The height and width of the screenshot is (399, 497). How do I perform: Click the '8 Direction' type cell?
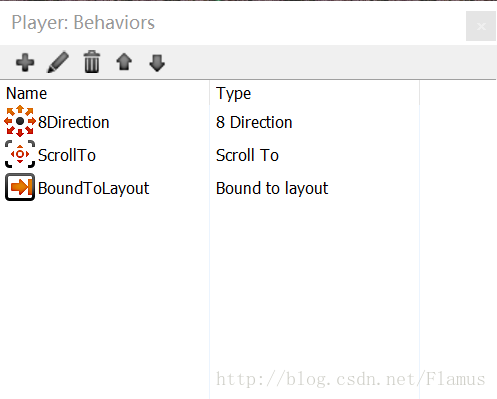pos(254,122)
